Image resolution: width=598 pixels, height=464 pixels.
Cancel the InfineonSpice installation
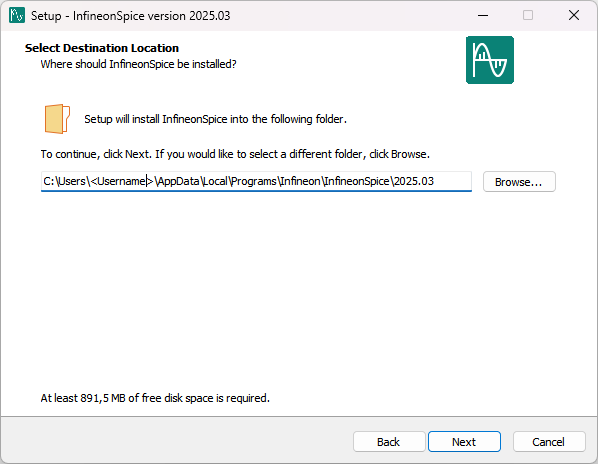pyautogui.click(x=548, y=442)
